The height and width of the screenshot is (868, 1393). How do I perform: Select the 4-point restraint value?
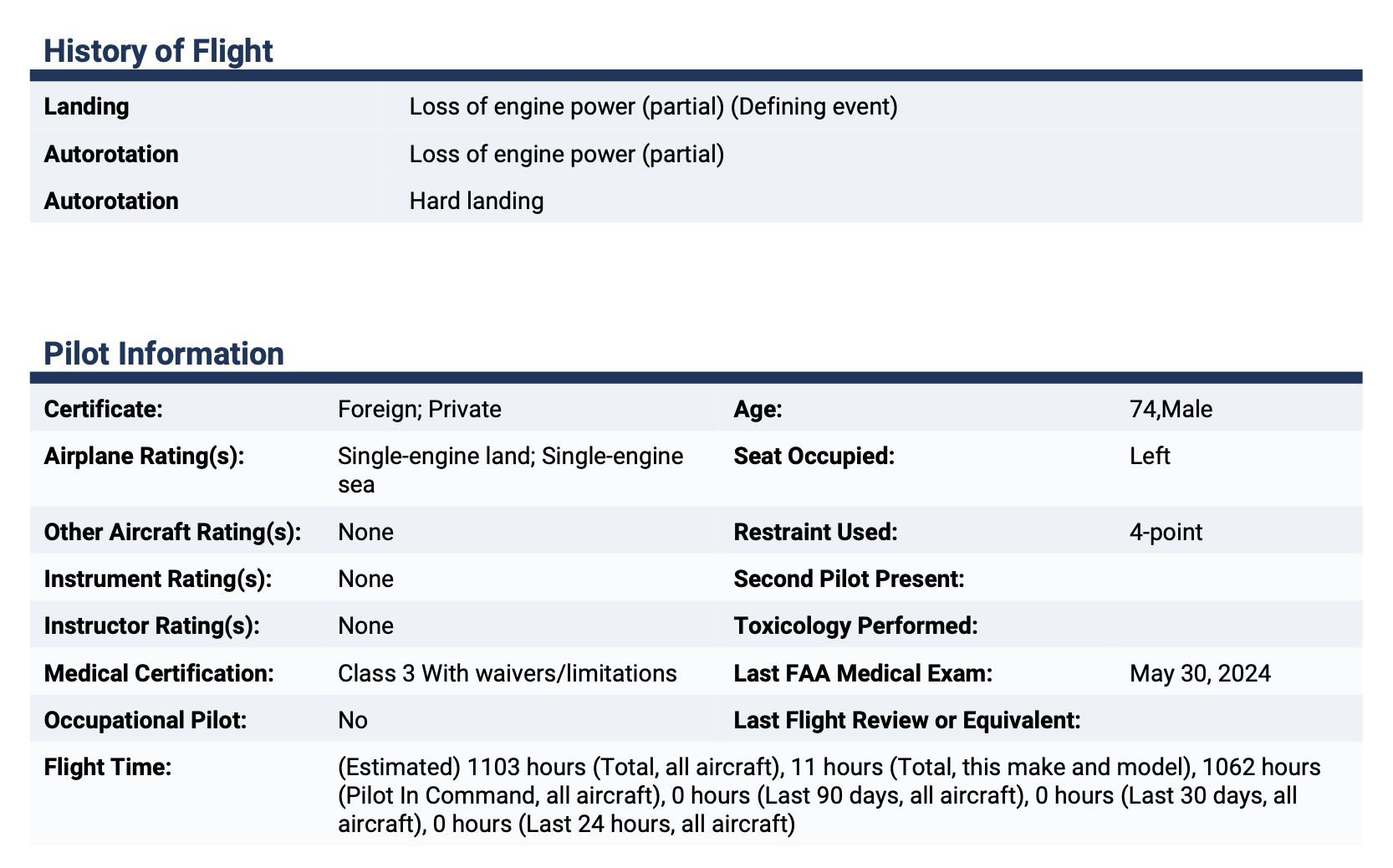point(1166,532)
